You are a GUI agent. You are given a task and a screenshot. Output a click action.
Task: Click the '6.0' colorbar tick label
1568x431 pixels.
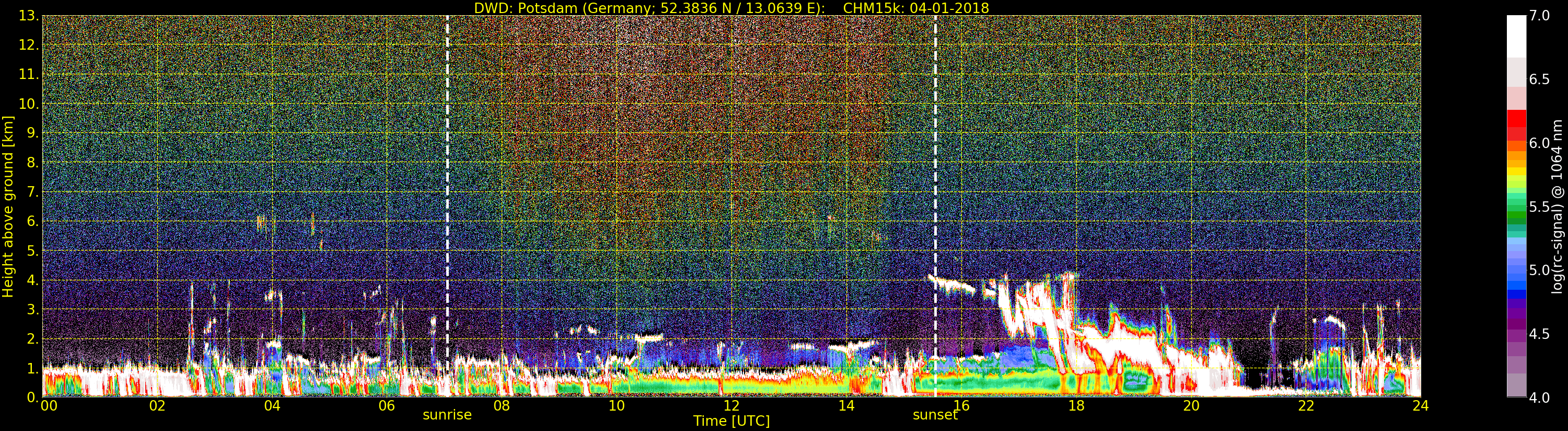coord(1539,143)
